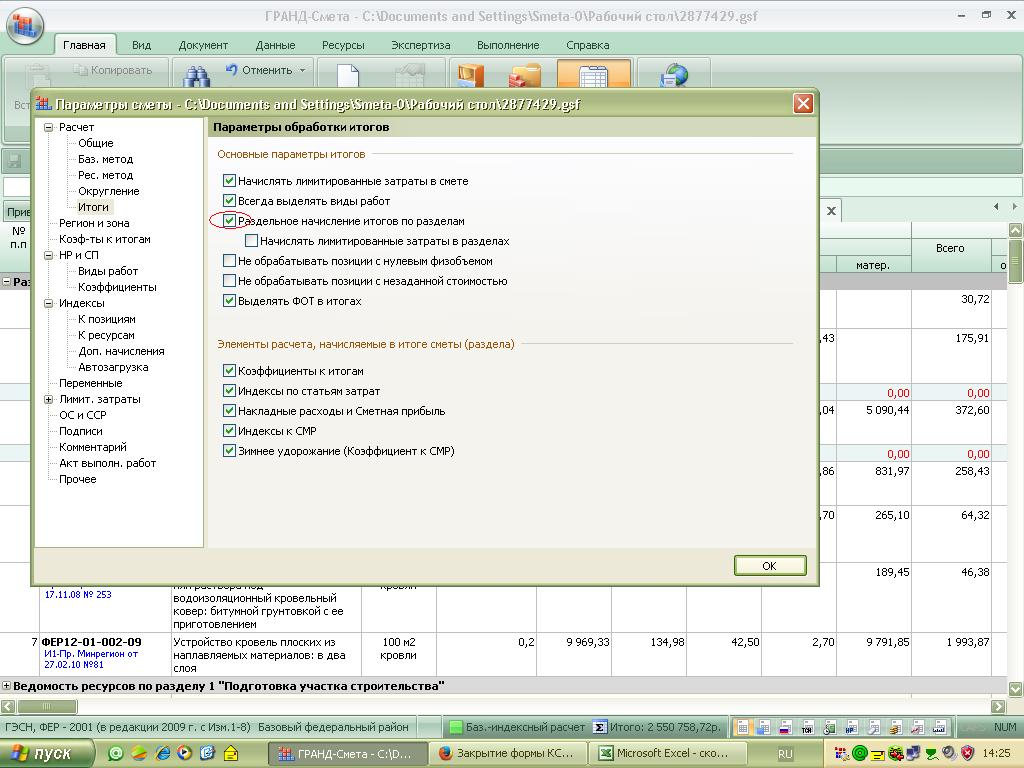
Task: Select Округление in the settings tree
Action: coord(109,191)
